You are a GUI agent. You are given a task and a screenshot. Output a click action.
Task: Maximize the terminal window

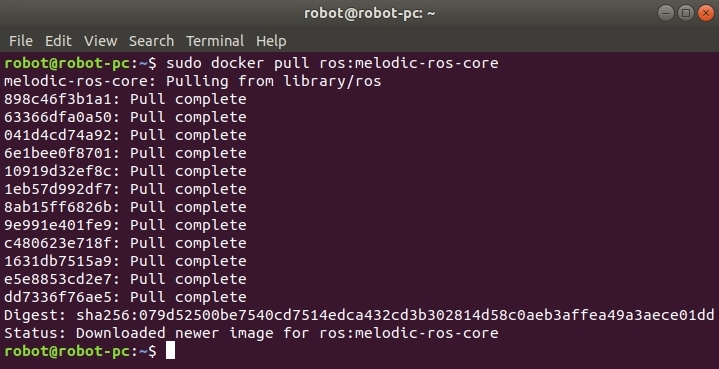point(686,13)
